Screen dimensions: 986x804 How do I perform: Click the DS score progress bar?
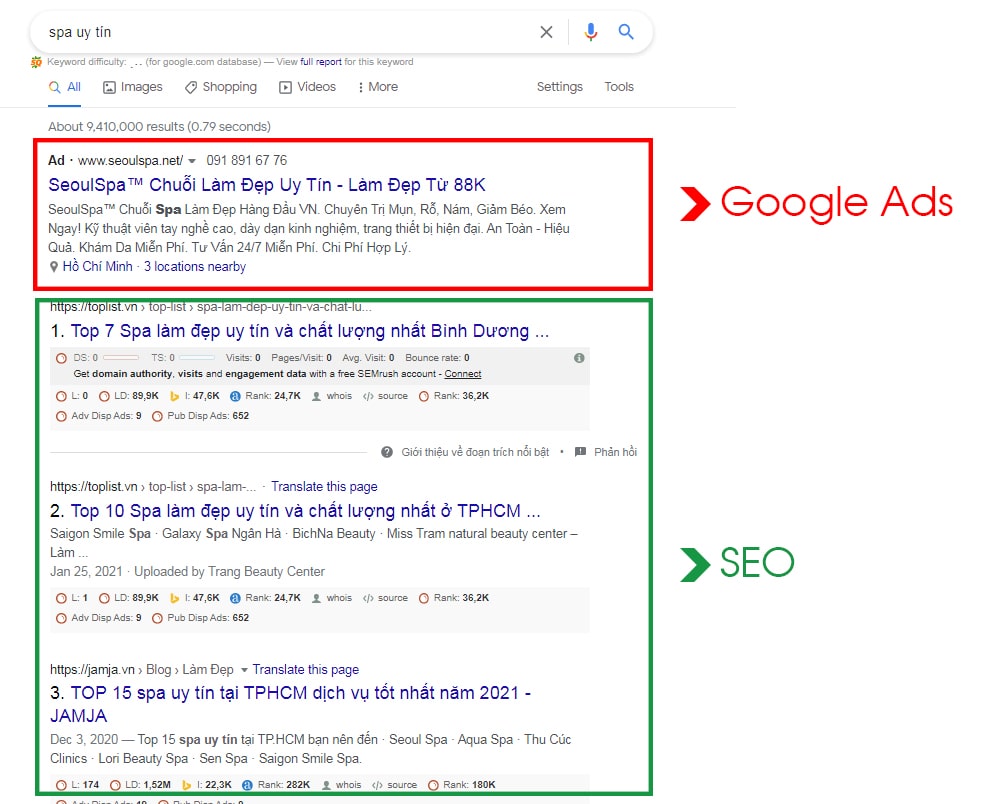tap(121, 358)
